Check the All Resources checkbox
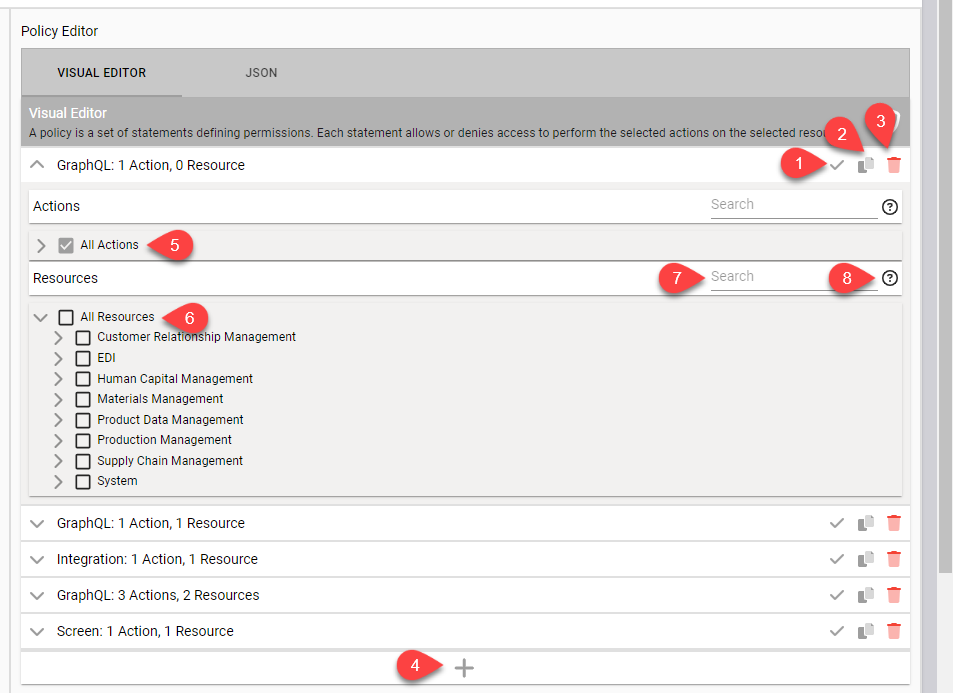The image size is (953, 693). click(66, 317)
